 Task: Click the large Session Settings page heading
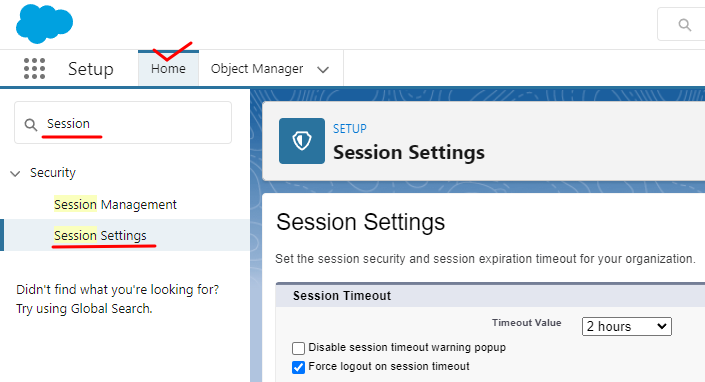pos(361,222)
